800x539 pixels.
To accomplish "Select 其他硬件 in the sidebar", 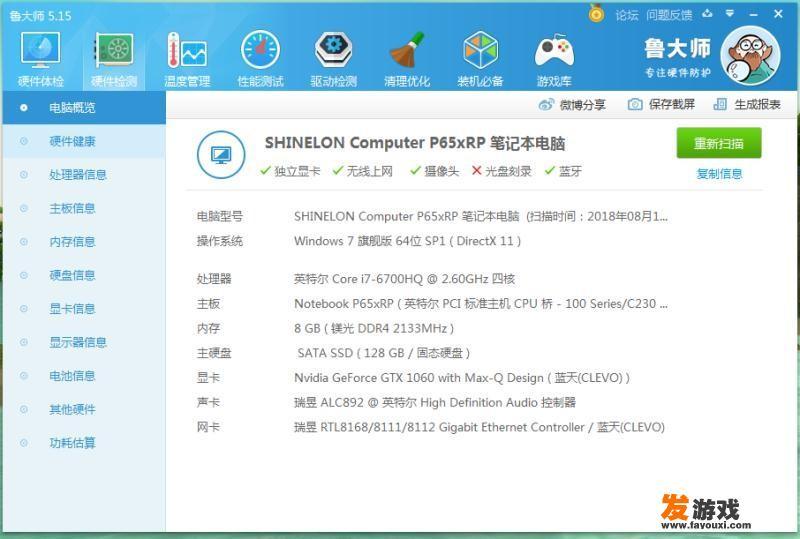I will pos(84,409).
